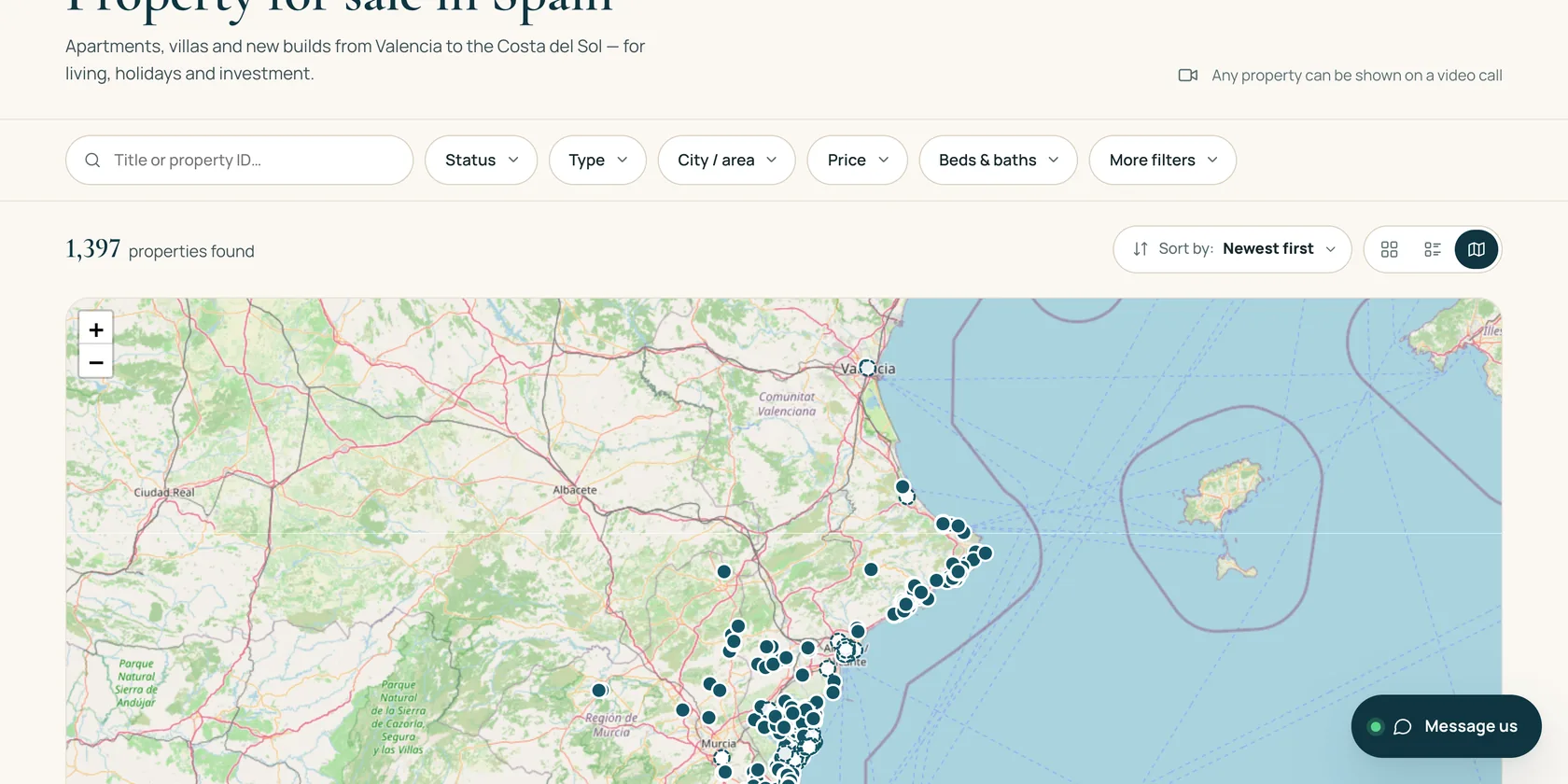Viewport: 1568px width, 784px height.
Task: Zoom in on the property map
Action: coord(96,329)
